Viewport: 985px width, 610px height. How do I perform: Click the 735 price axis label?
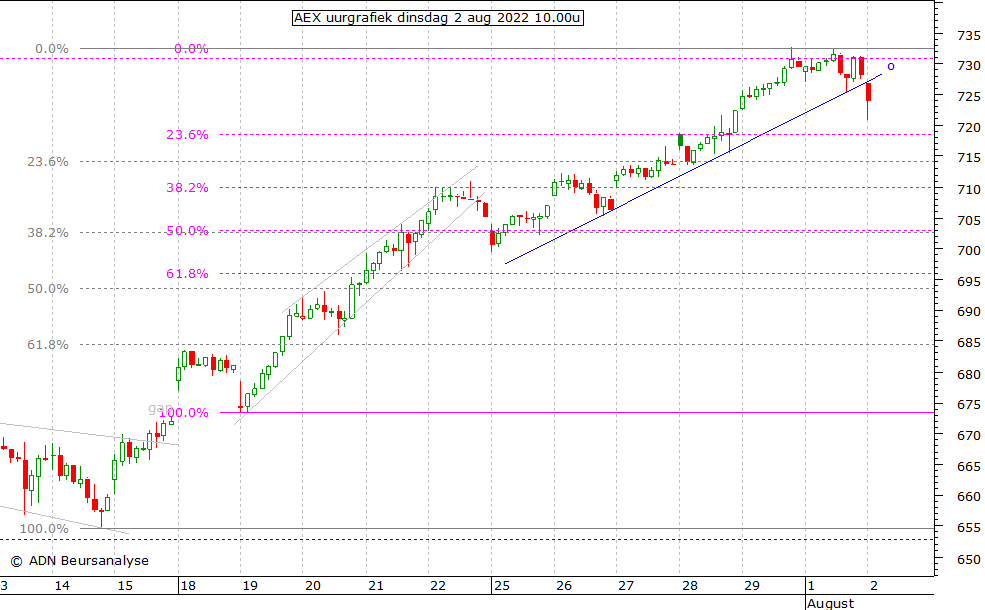coord(967,35)
